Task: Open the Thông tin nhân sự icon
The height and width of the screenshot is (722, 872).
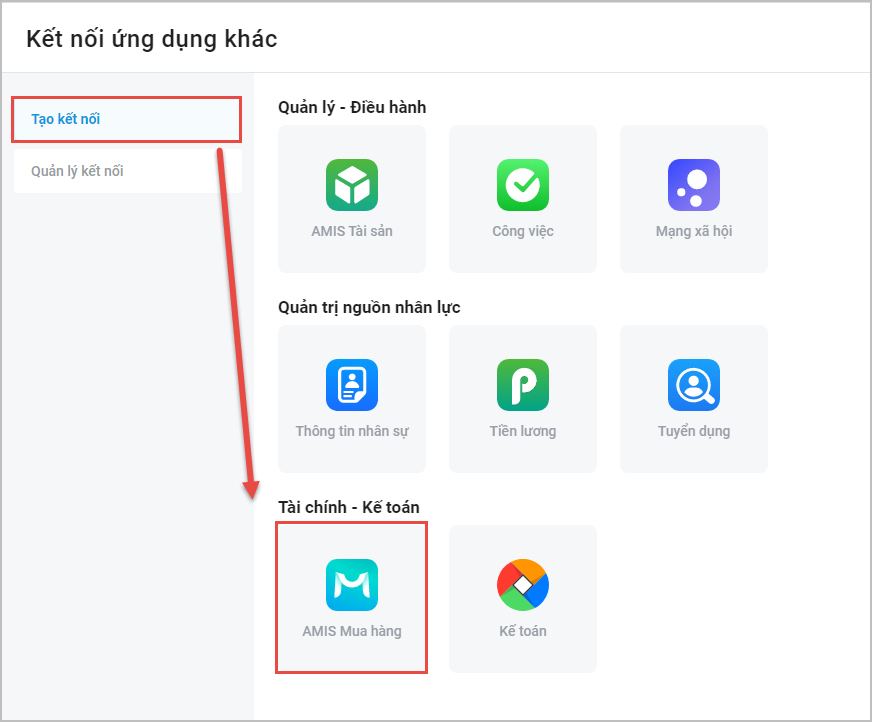Action: (x=351, y=385)
